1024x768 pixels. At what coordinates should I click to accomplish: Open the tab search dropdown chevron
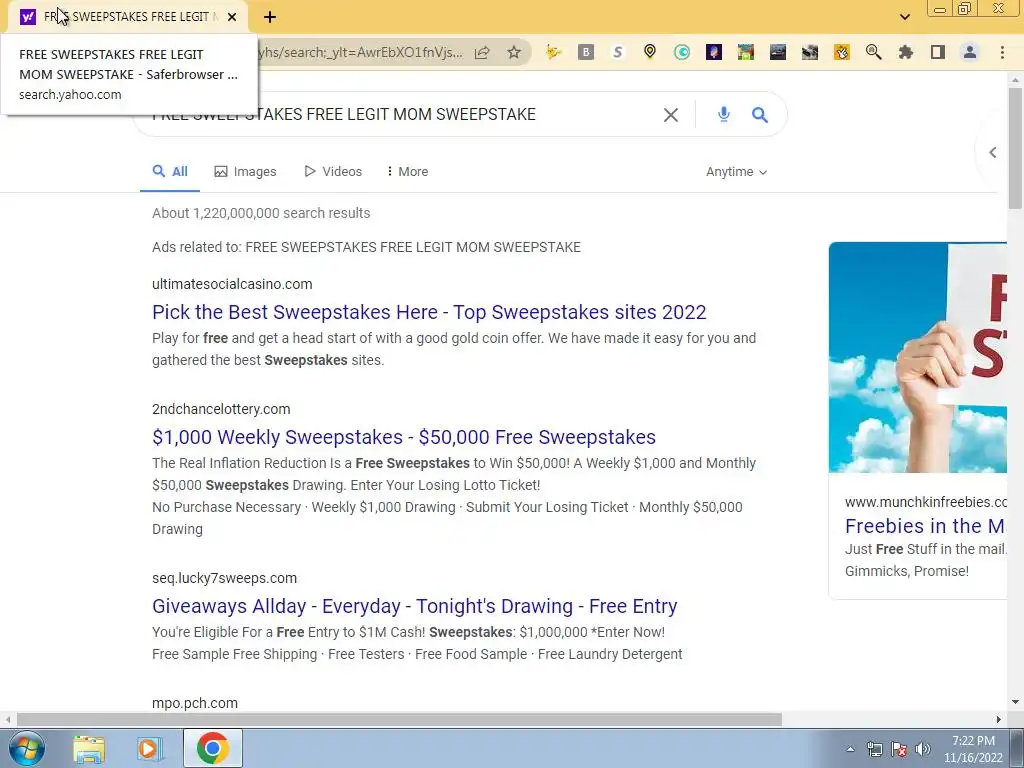(904, 17)
